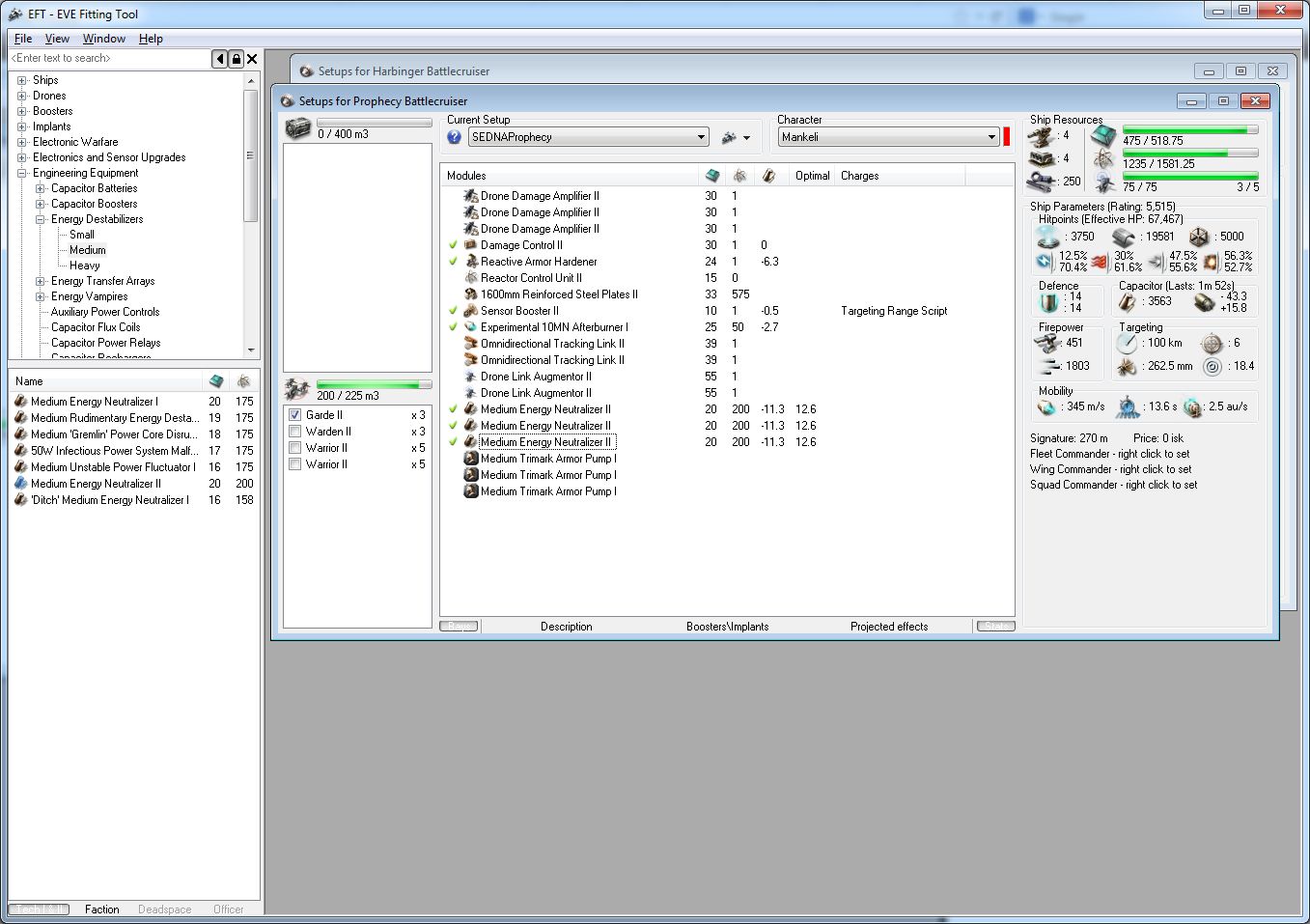The height and width of the screenshot is (924, 1310).
Task: Collapse the Engineering Equipment tree node
Action: (x=22, y=173)
